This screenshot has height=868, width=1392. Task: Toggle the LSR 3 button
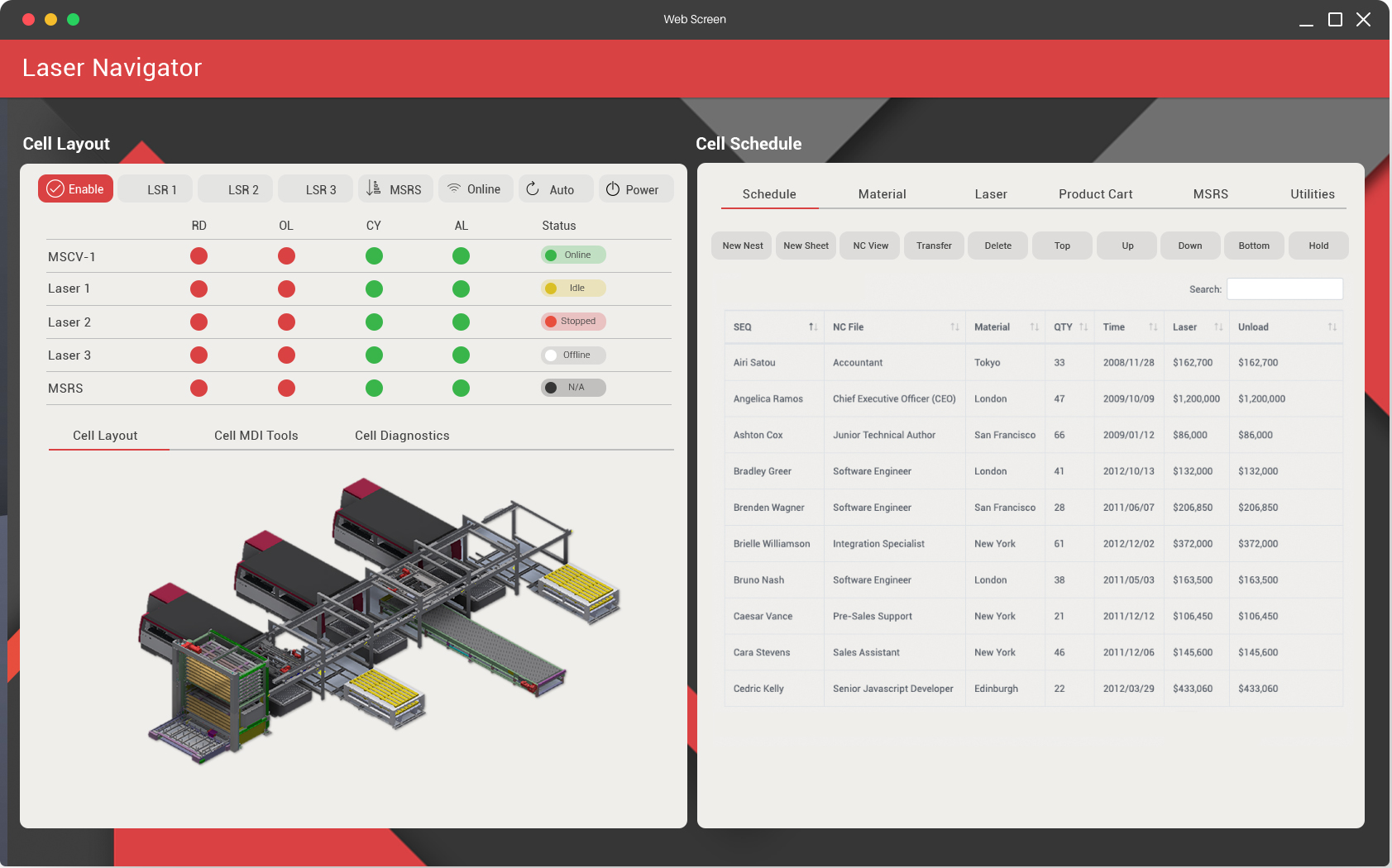[x=315, y=189]
